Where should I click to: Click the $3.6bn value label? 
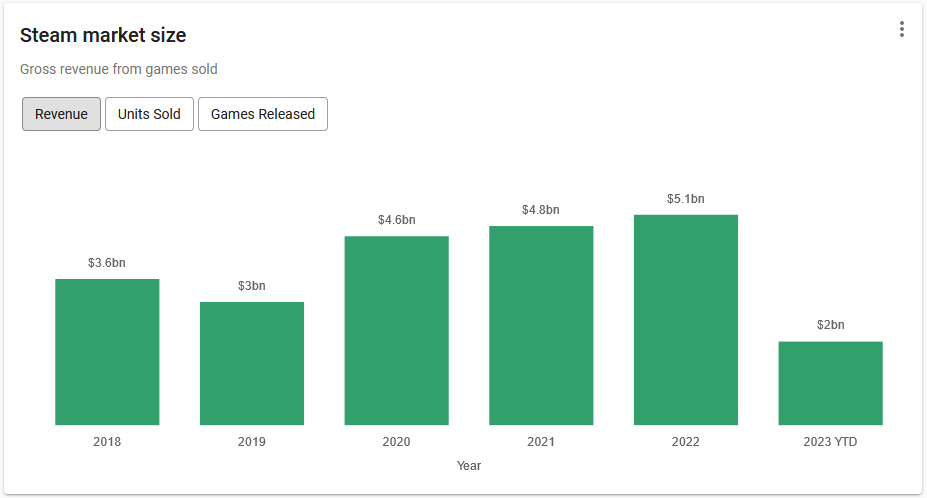[107, 263]
